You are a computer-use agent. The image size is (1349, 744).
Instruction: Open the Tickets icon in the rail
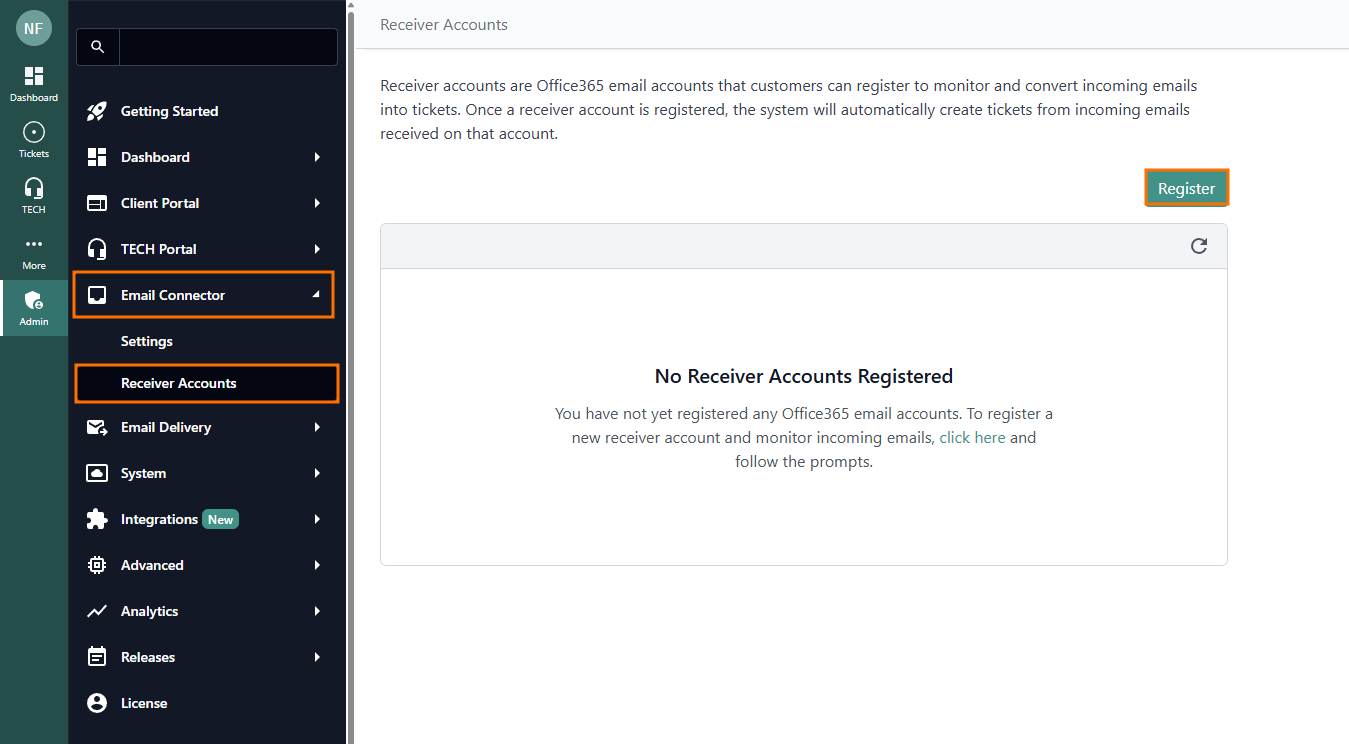tap(34, 140)
